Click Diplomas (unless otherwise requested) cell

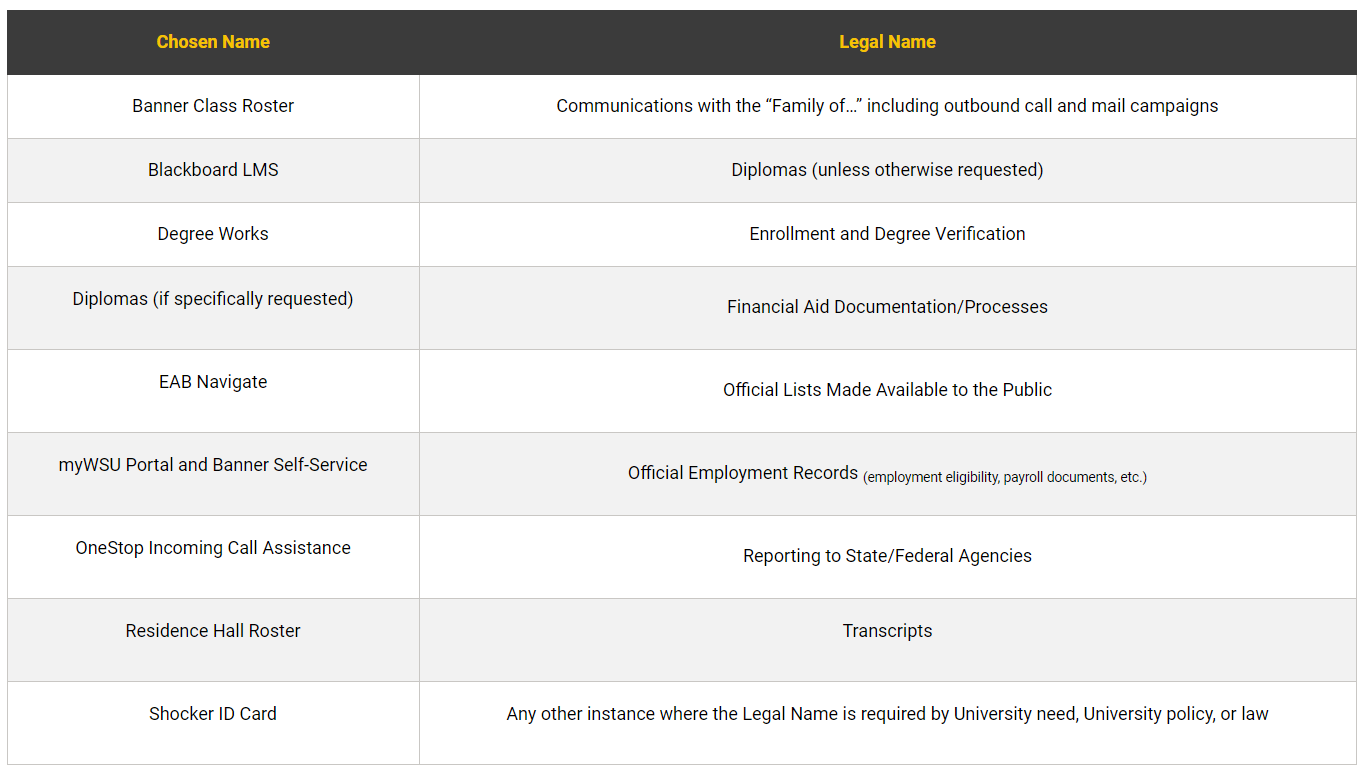tap(887, 170)
